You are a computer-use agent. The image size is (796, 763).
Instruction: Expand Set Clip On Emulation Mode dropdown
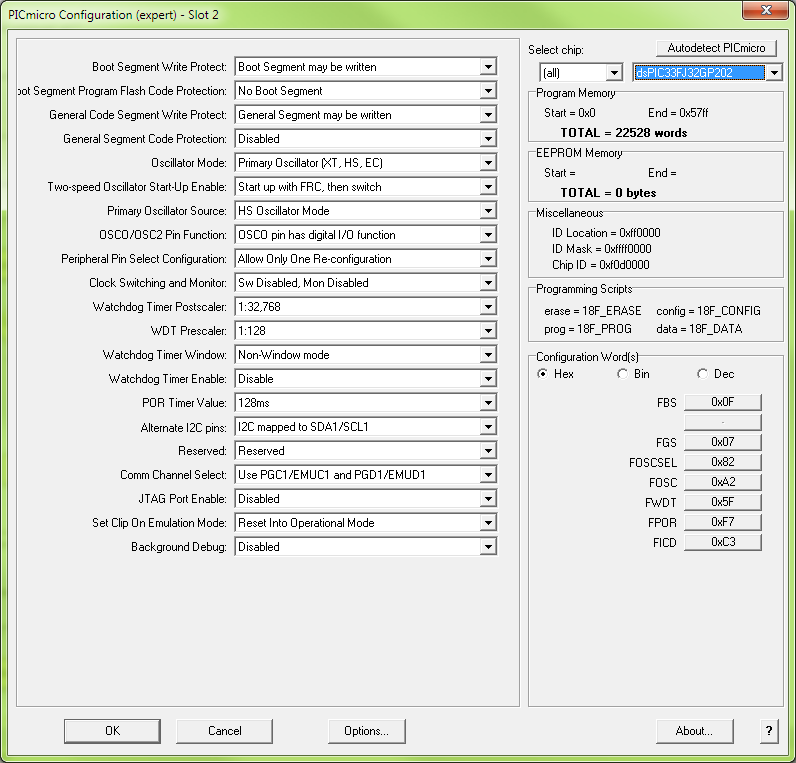pyautogui.click(x=488, y=523)
